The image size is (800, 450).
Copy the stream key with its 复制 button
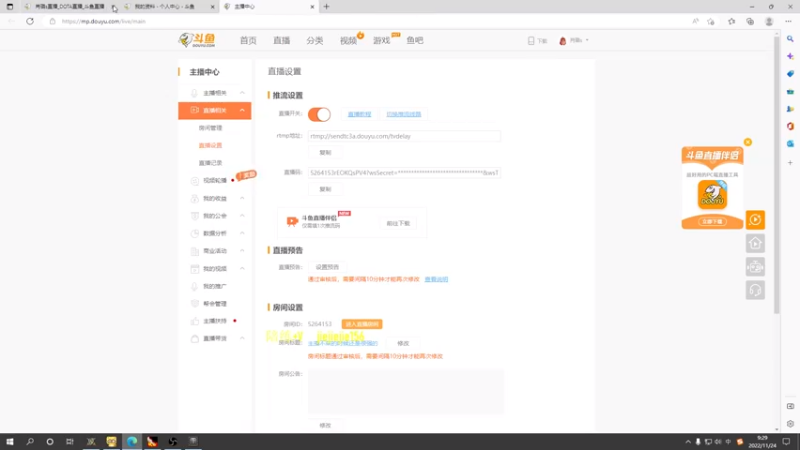tap(325, 189)
